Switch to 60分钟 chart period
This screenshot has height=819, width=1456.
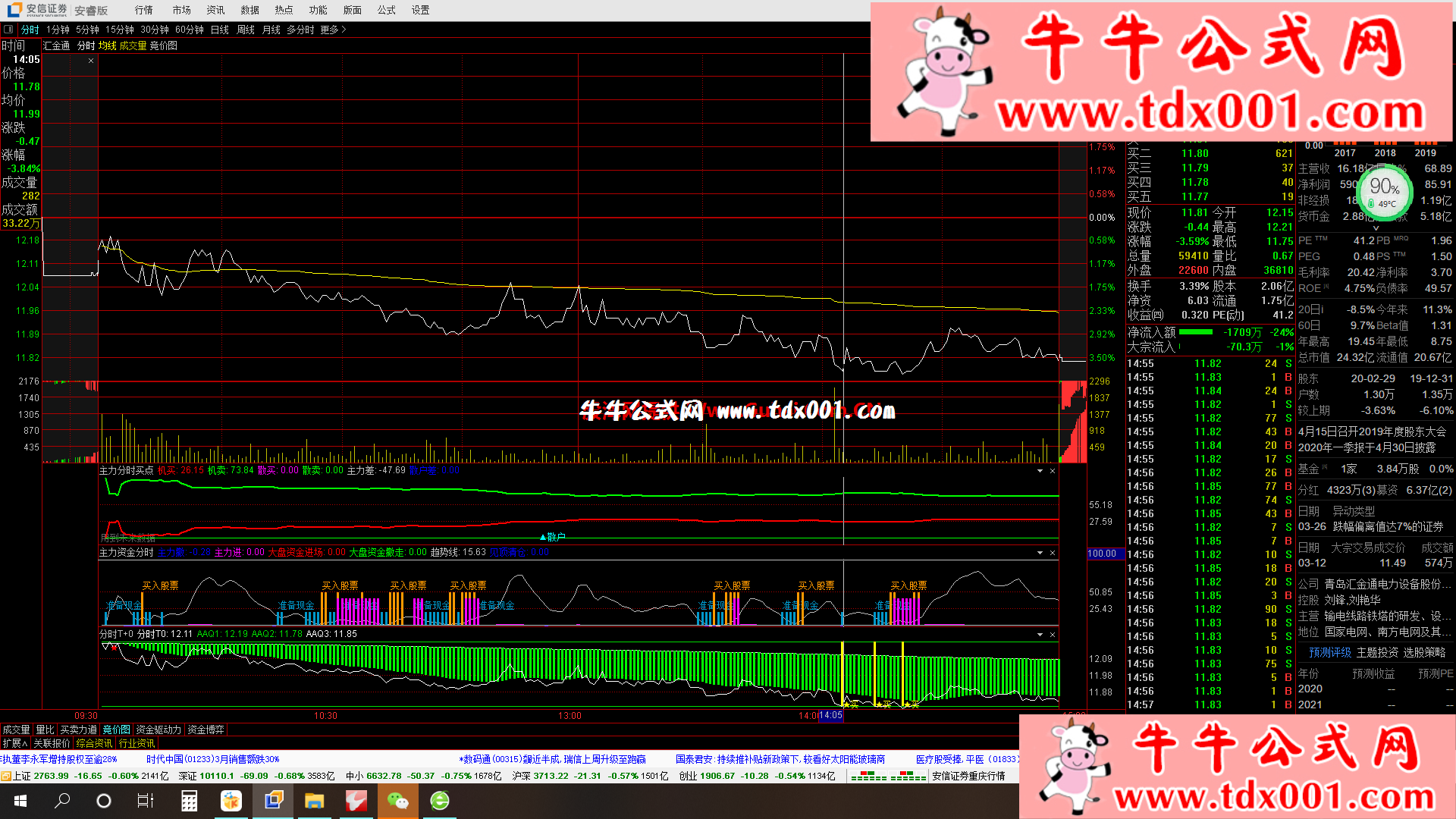pos(190,30)
